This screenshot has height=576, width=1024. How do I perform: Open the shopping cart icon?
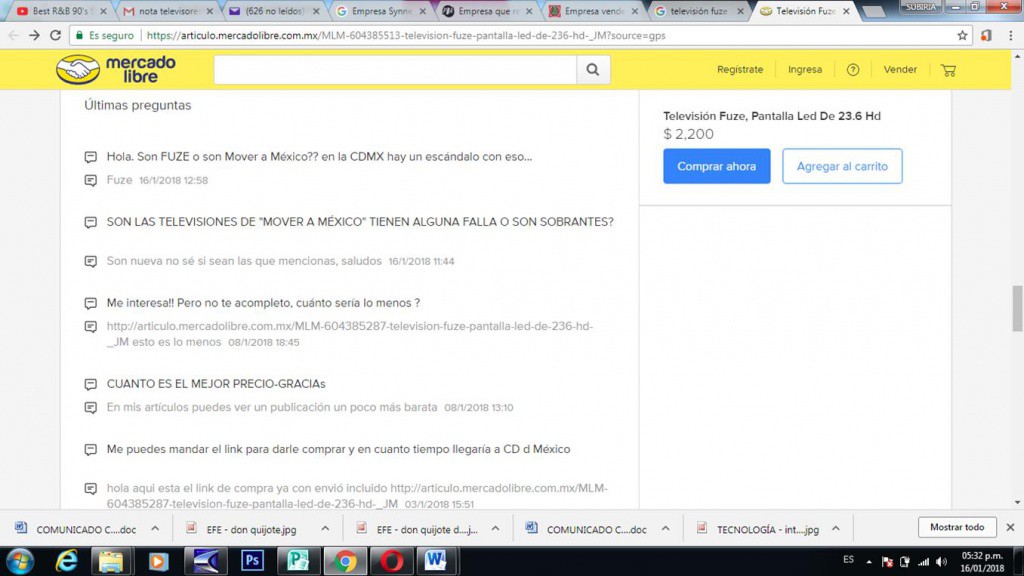948,70
